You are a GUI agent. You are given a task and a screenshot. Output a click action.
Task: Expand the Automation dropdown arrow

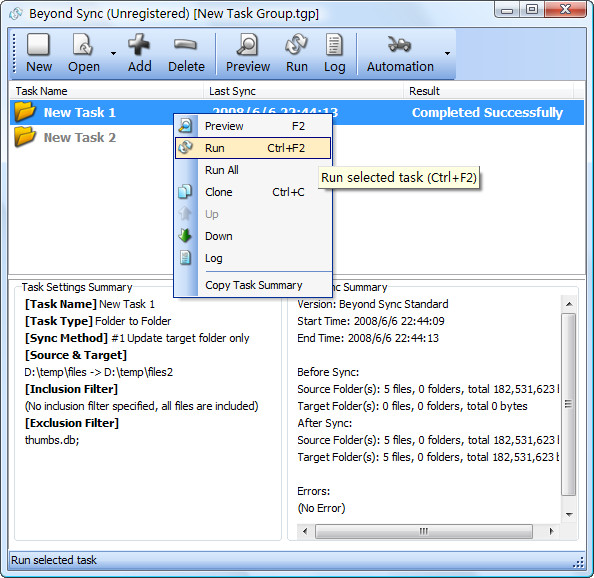tap(447, 53)
